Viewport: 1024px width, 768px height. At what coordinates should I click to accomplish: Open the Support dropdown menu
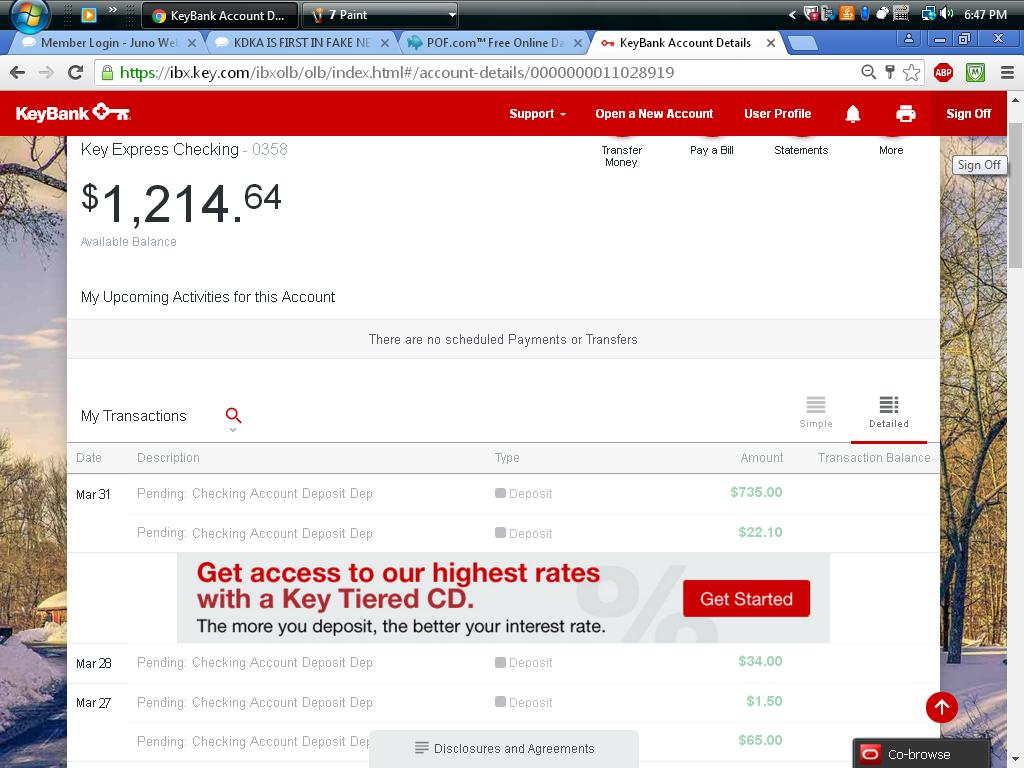[x=537, y=114]
